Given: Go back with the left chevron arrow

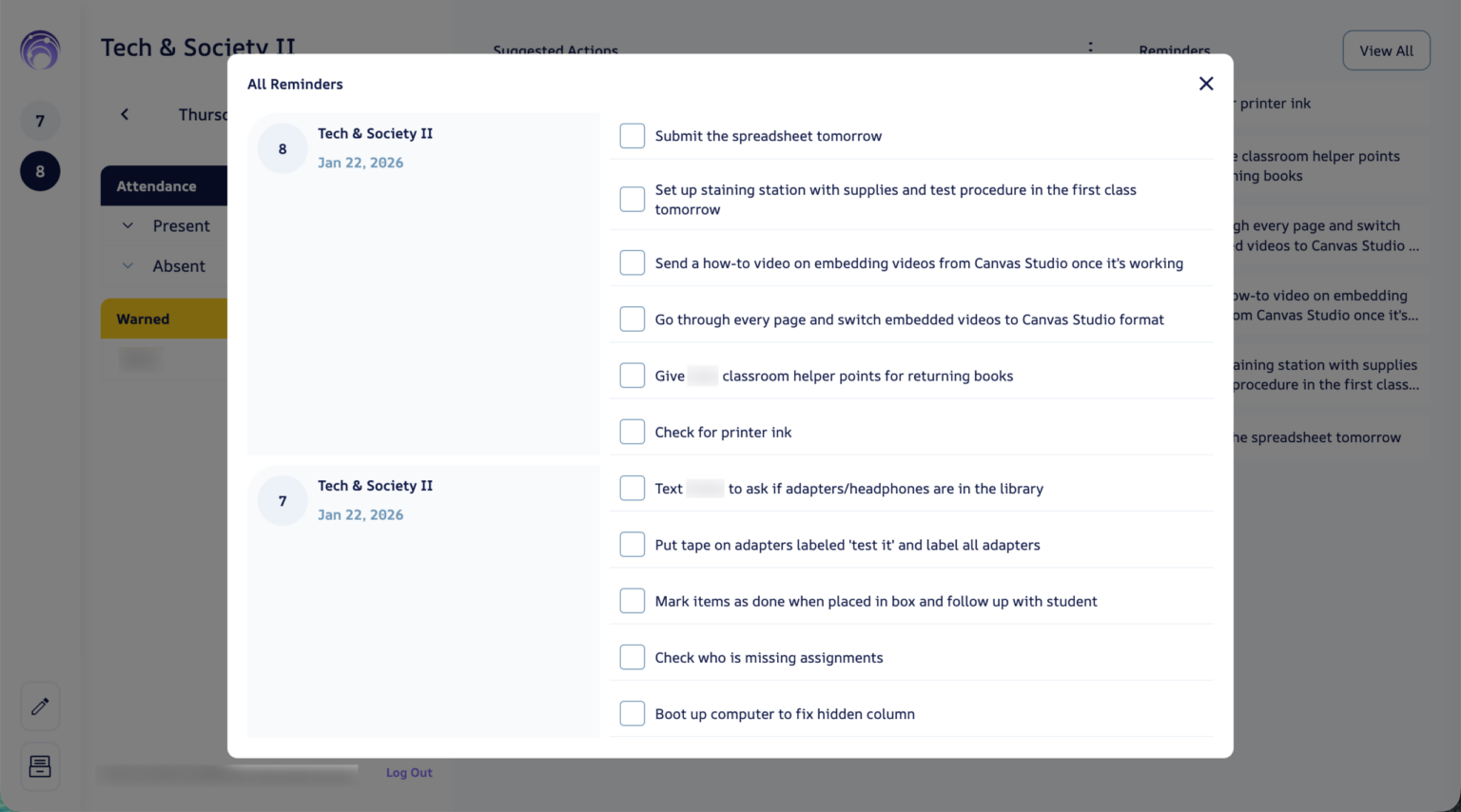Looking at the screenshot, I should (x=125, y=114).
